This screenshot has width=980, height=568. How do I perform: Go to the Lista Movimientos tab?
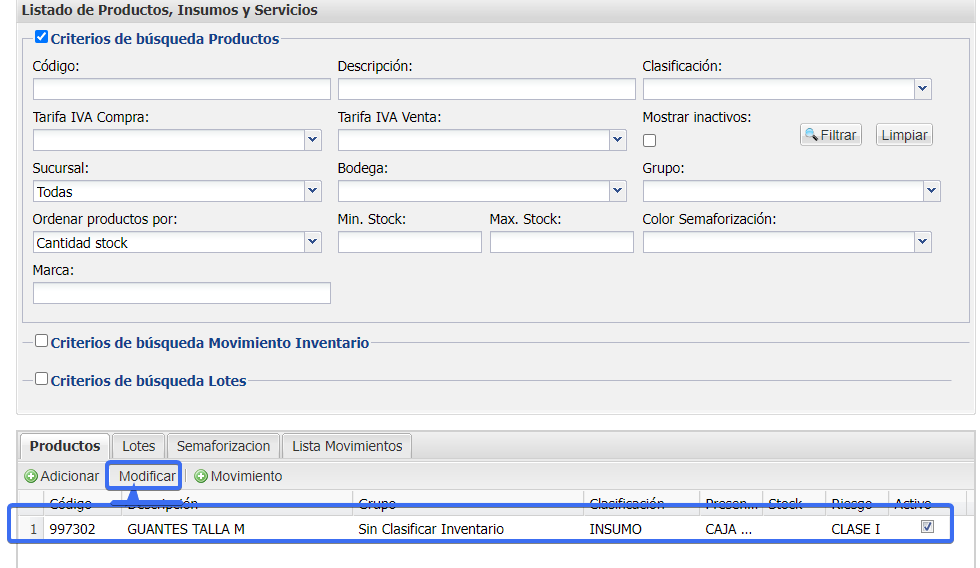pos(347,446)
